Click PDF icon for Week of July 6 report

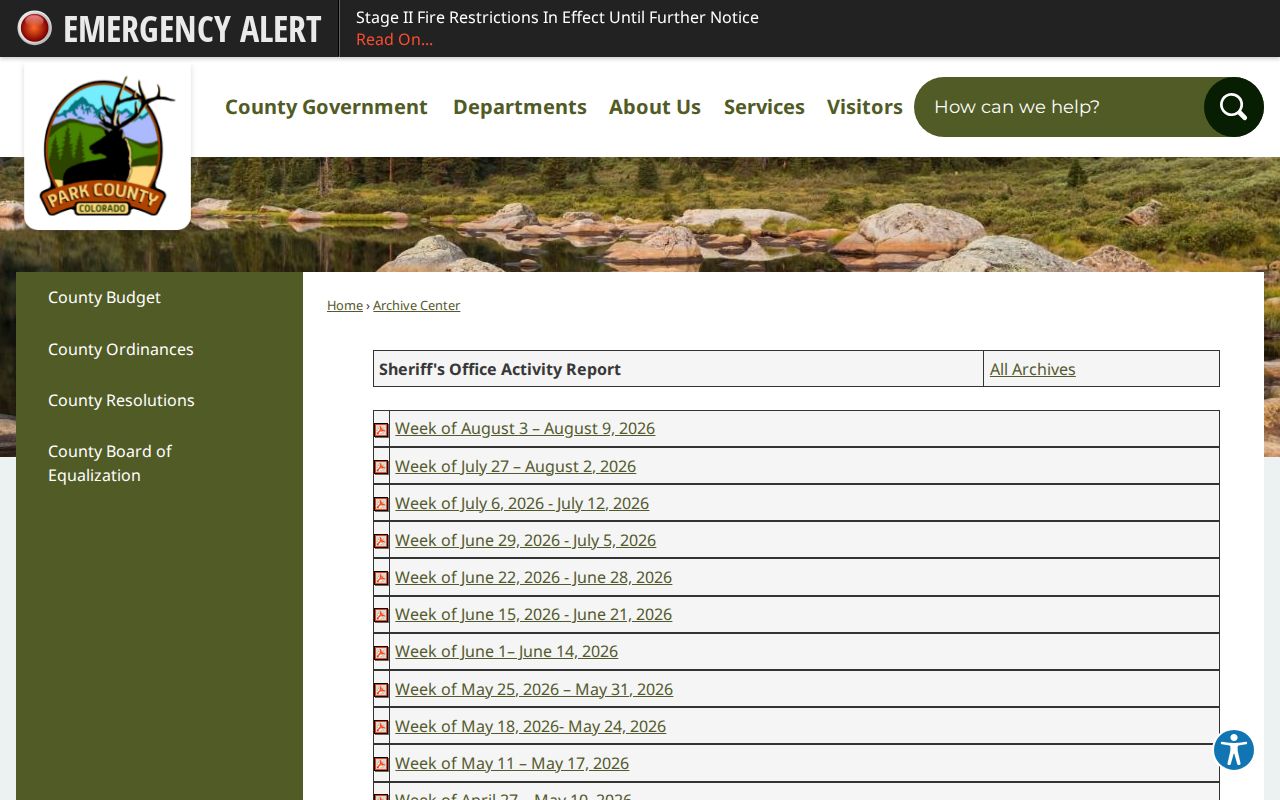[x=381, y=504]
